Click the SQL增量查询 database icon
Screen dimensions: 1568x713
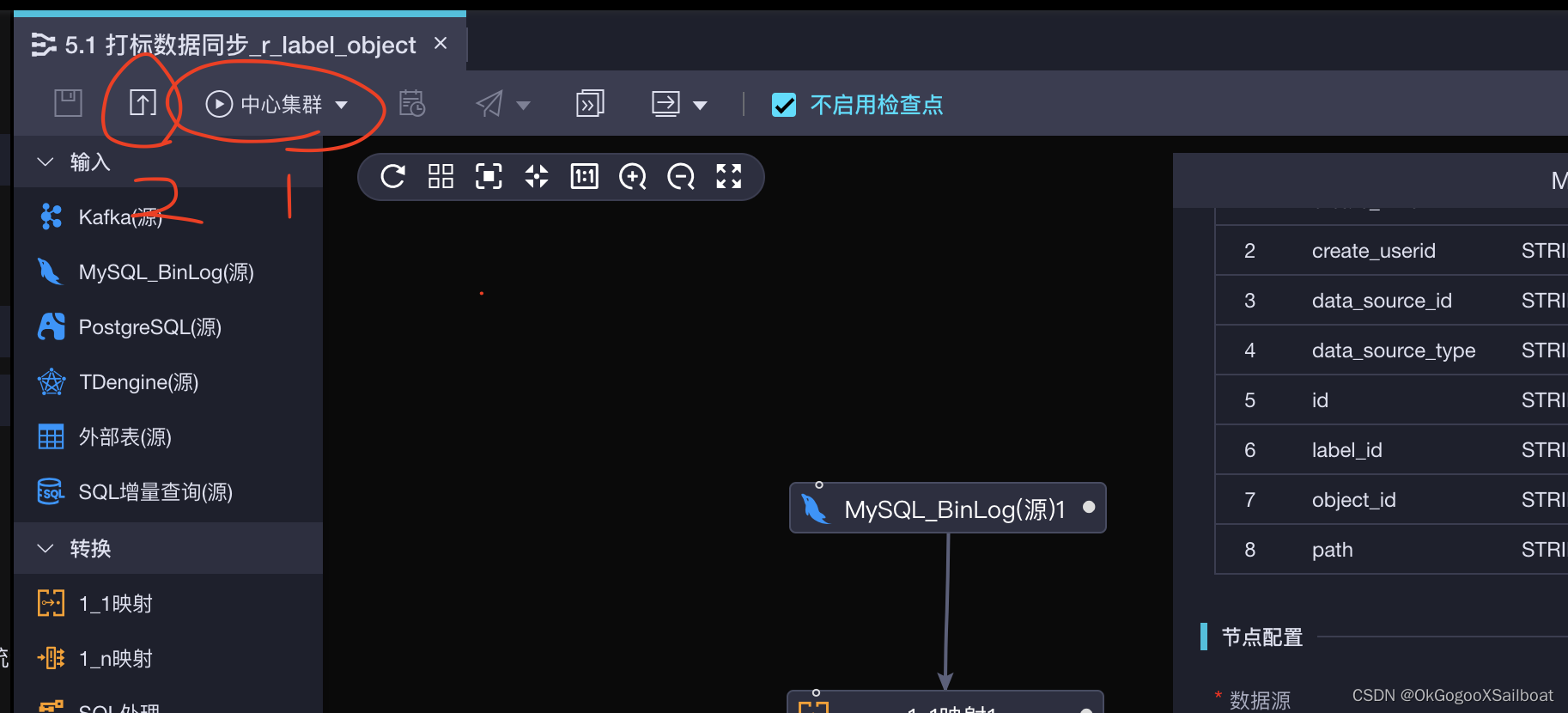click(x=52, y=491)
